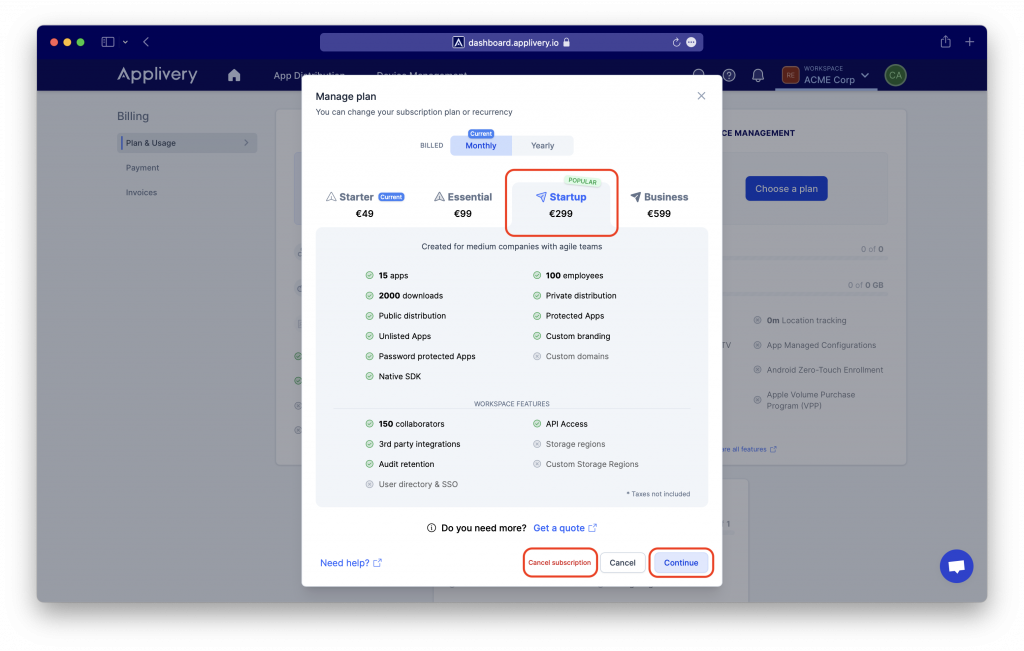Click the Cancel button

[x=622, y=563]
